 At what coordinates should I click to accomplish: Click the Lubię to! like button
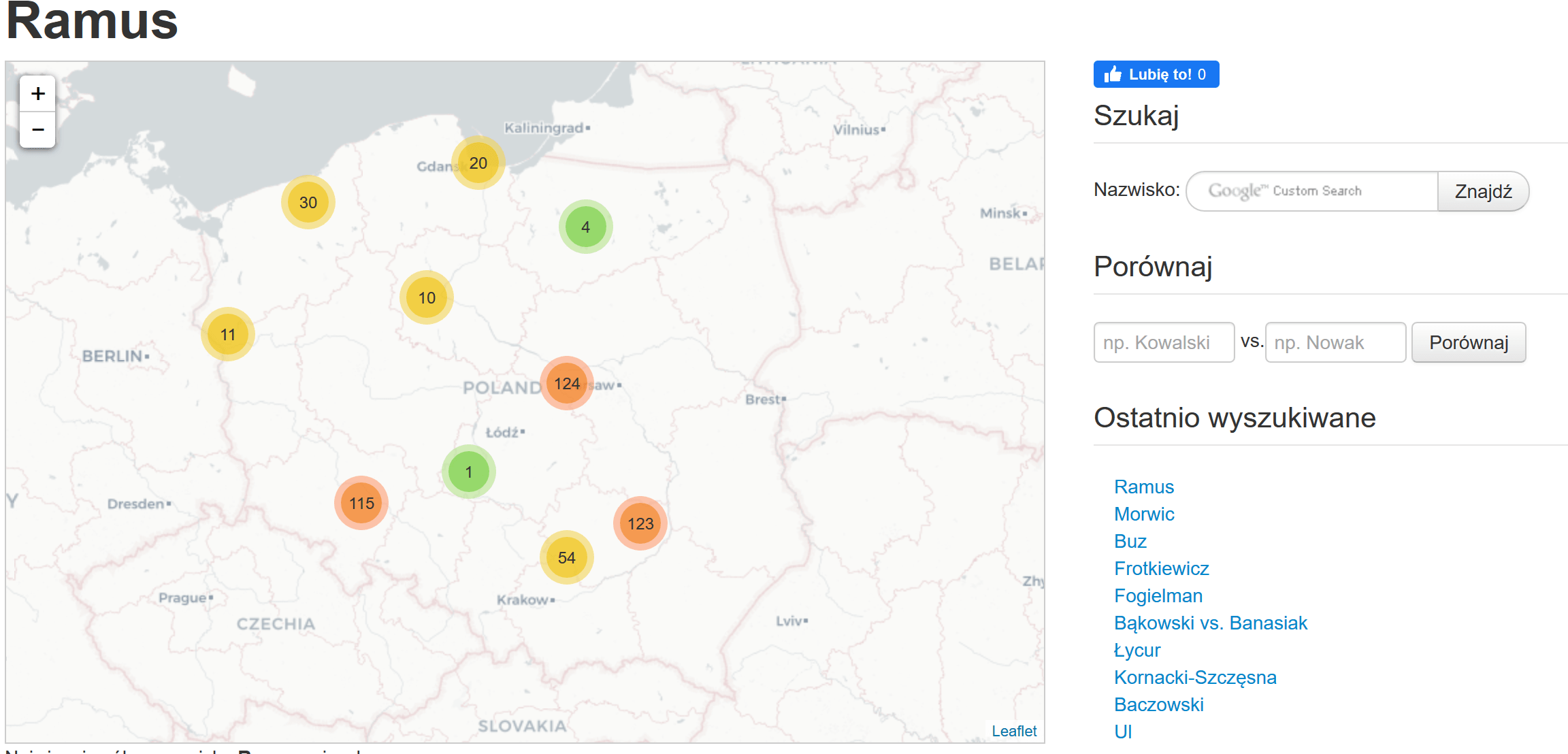(1156, 74)
